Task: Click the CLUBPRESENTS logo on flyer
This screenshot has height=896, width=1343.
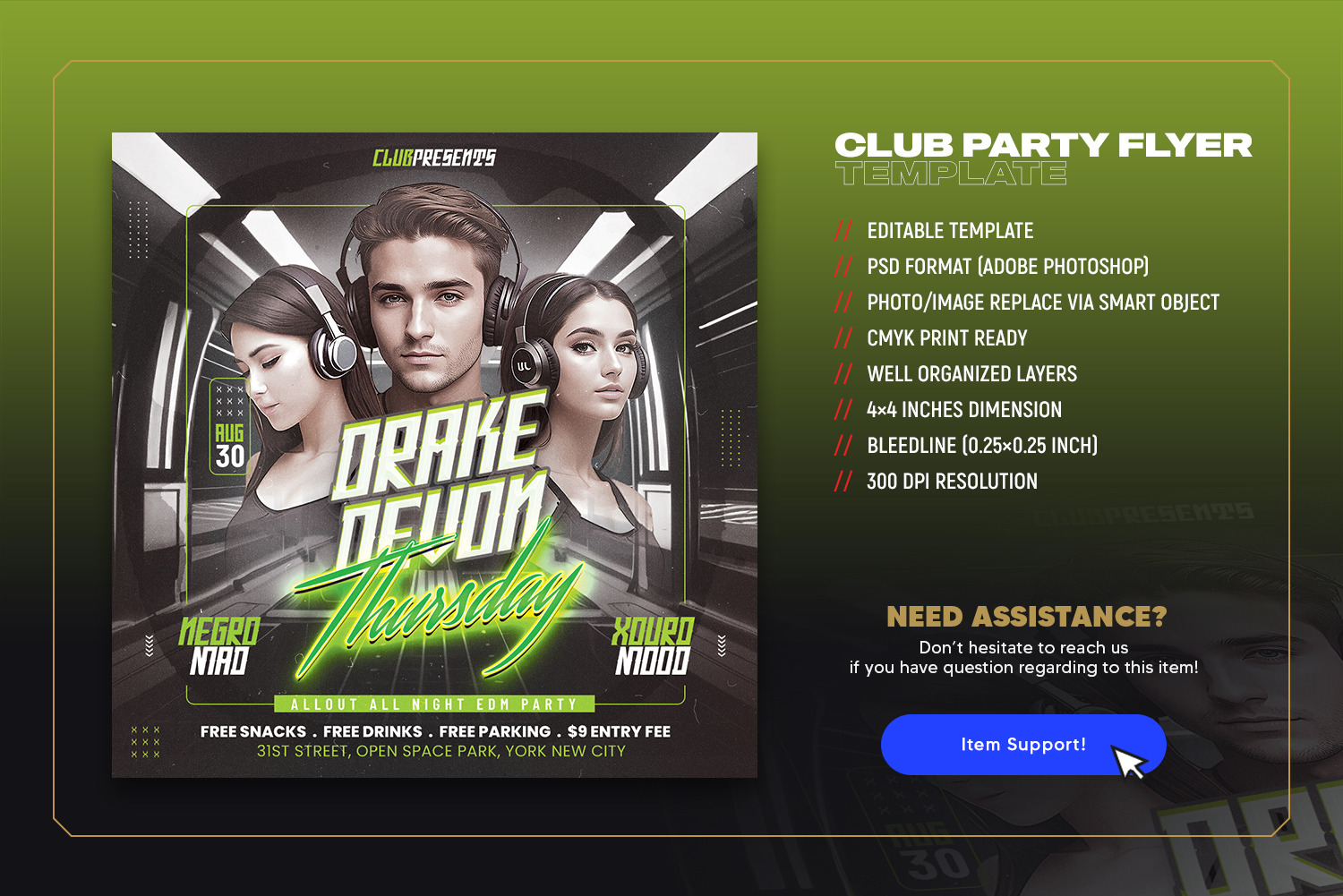Action: pos(434,158)
